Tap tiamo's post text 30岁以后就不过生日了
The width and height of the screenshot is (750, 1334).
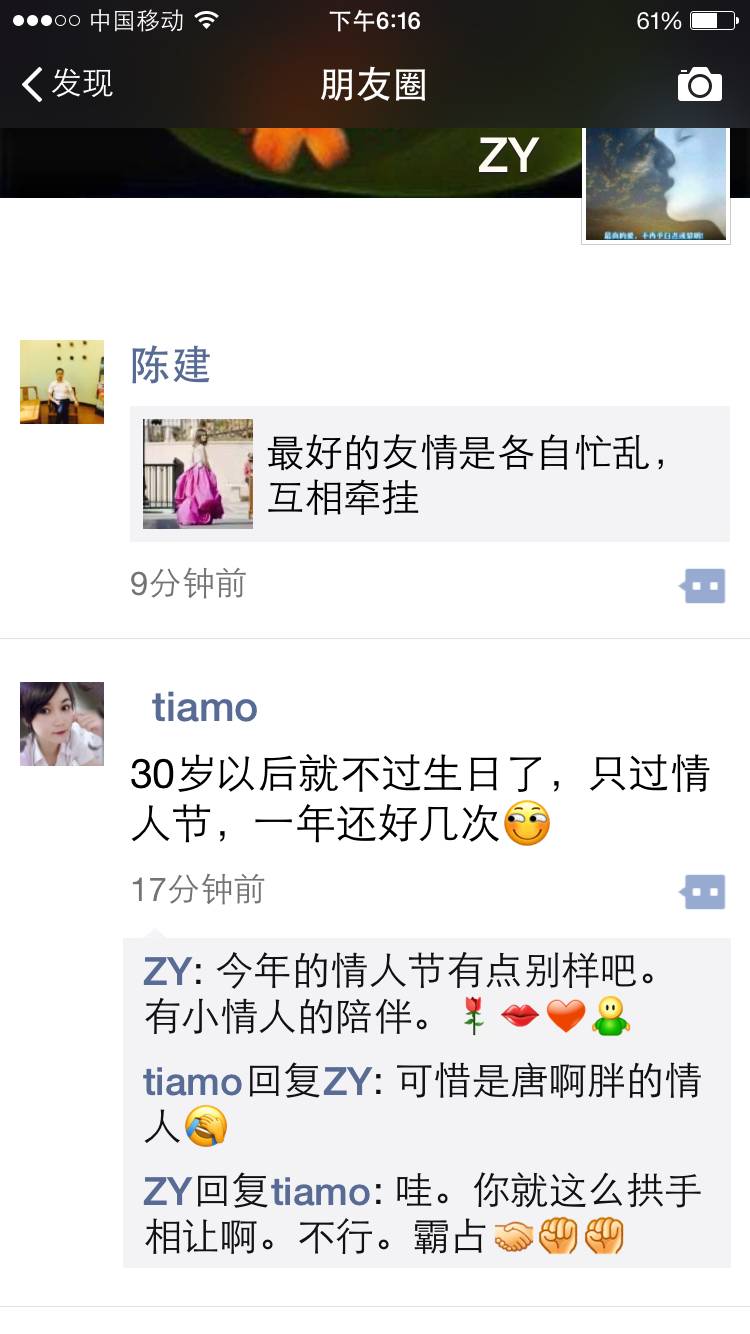[421, 800]
